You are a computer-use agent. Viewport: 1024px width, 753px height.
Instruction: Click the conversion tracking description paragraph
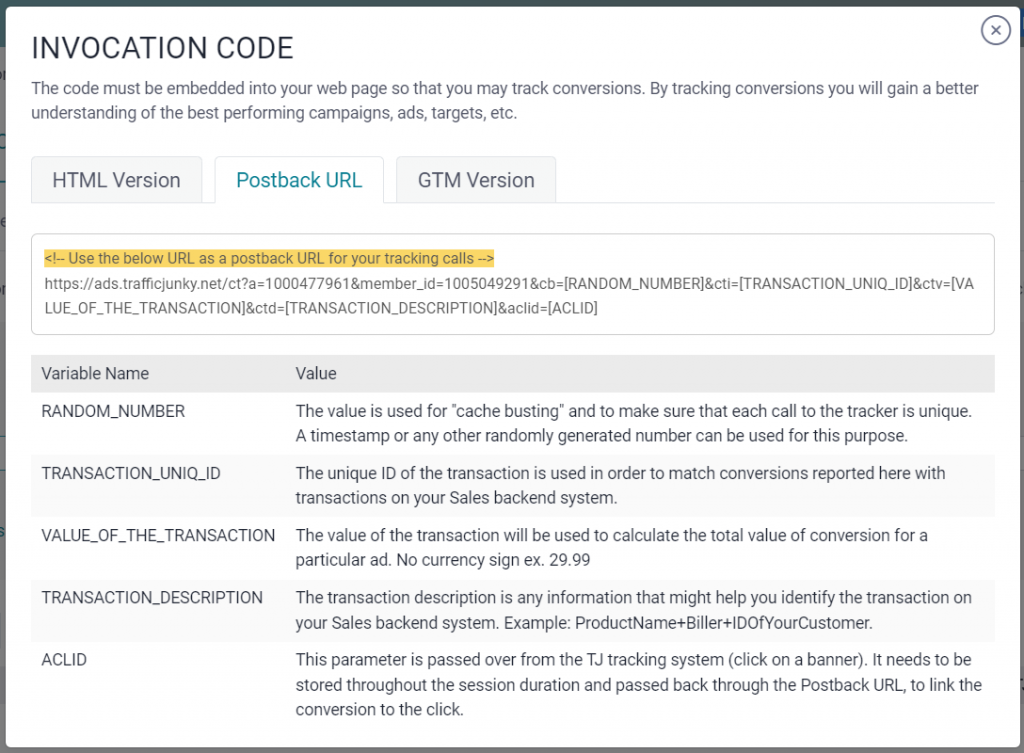[504, 100]
